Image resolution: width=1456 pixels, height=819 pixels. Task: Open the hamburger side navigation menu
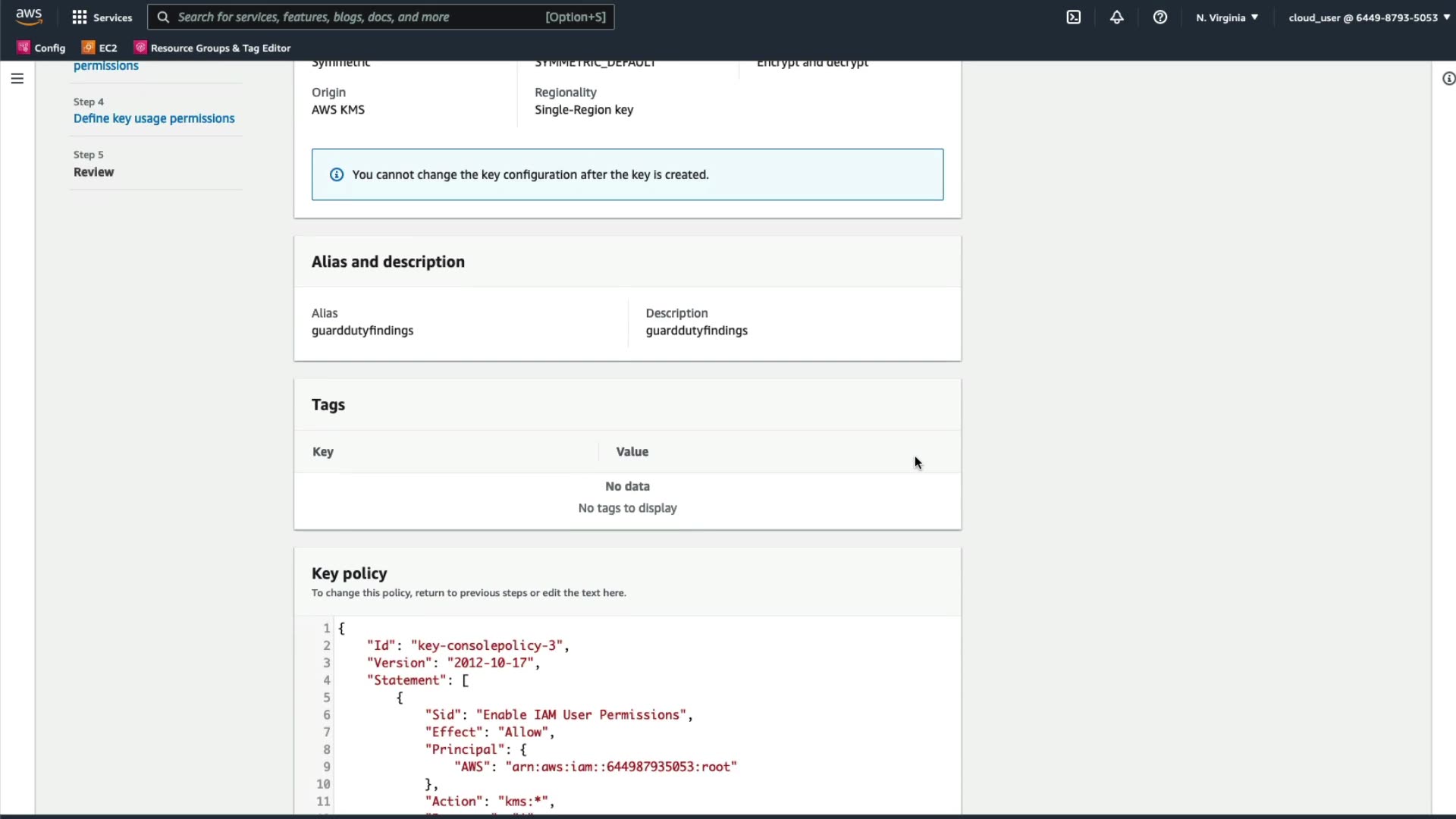pyautogui.click(x=17, y=78)
